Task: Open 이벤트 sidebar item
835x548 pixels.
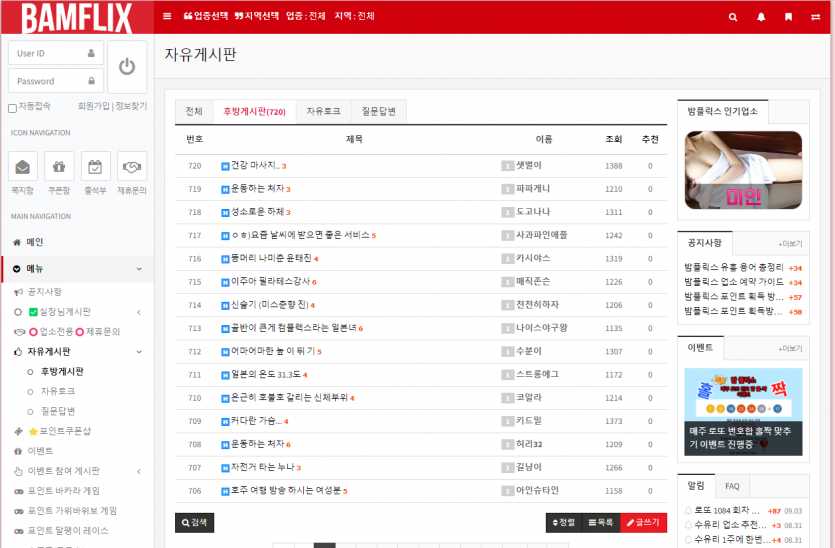Action: point(40,451)
